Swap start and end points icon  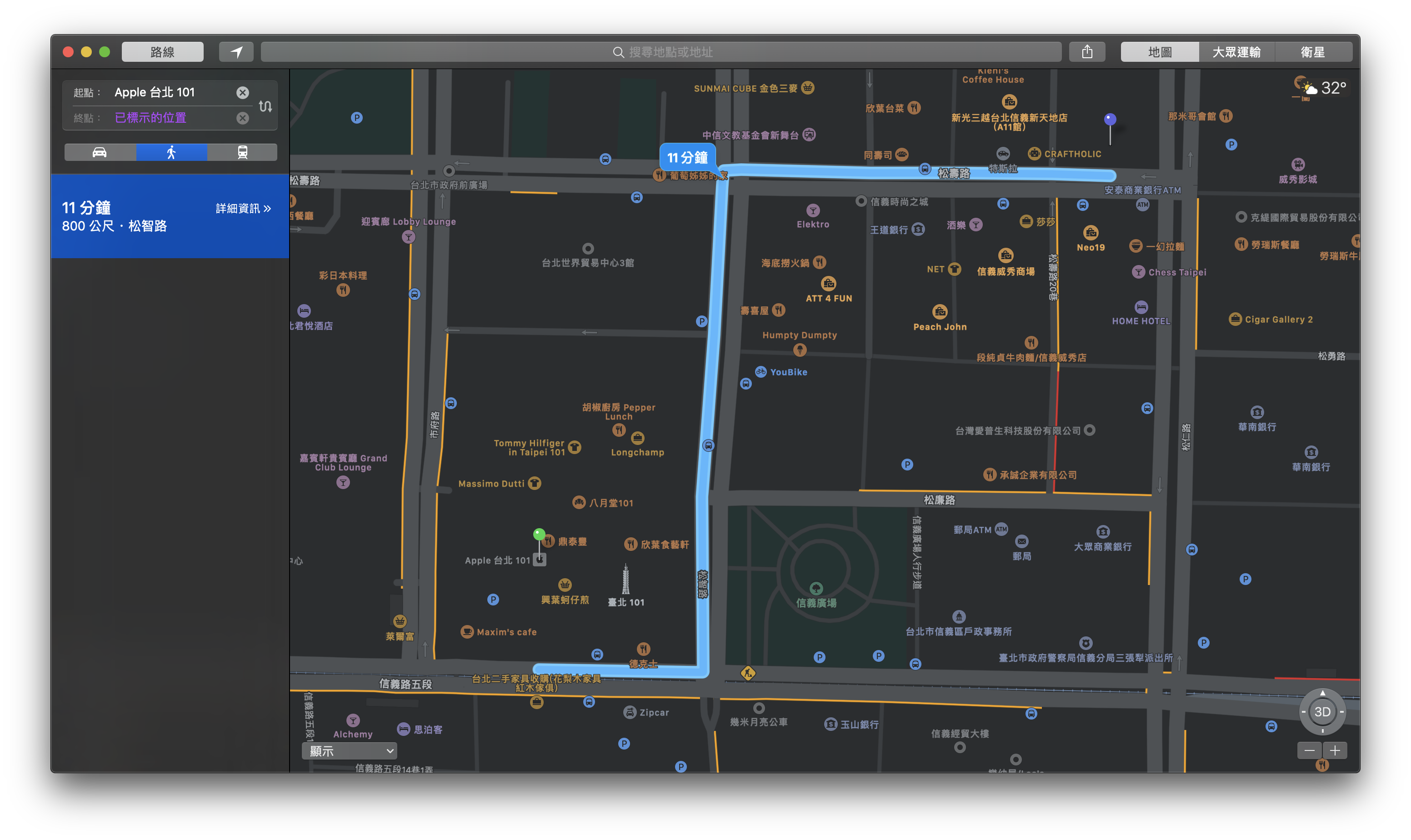(x=265, y=106)
